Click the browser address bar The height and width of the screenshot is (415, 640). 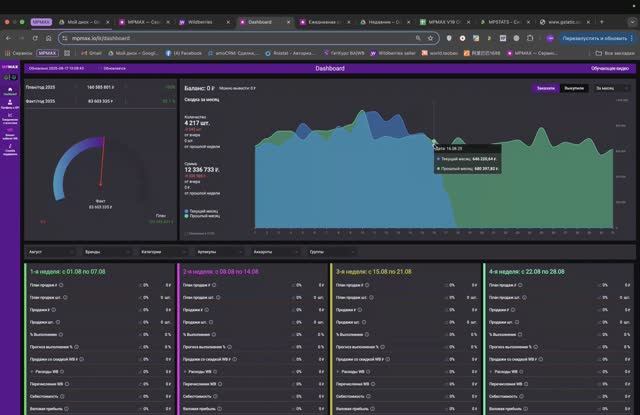(x=243, y=38)
